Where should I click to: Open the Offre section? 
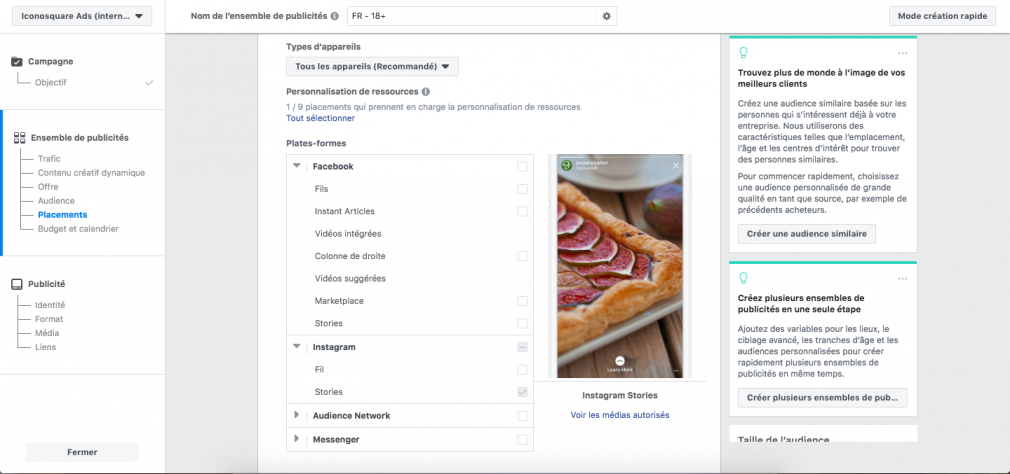pos(48,187)
